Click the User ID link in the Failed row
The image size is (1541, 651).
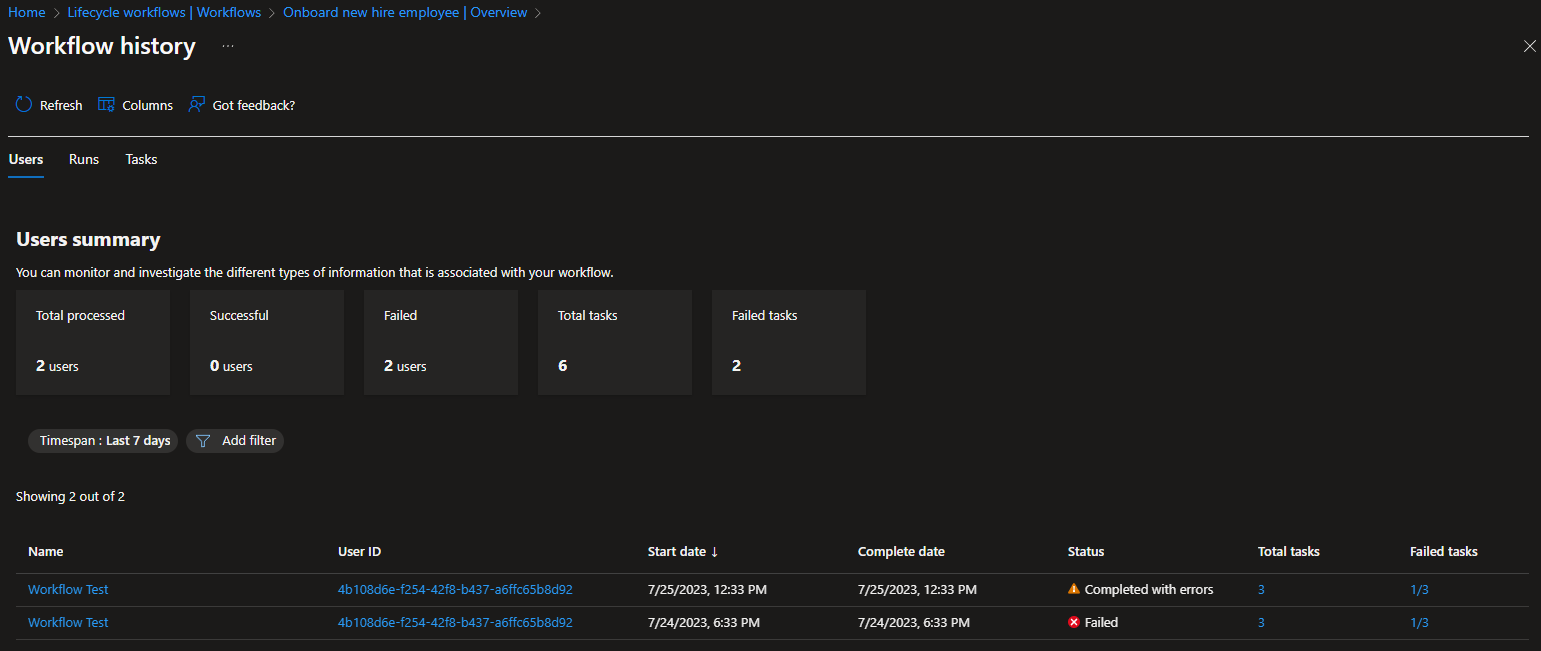pyautogui.click(x=455, y=622)
